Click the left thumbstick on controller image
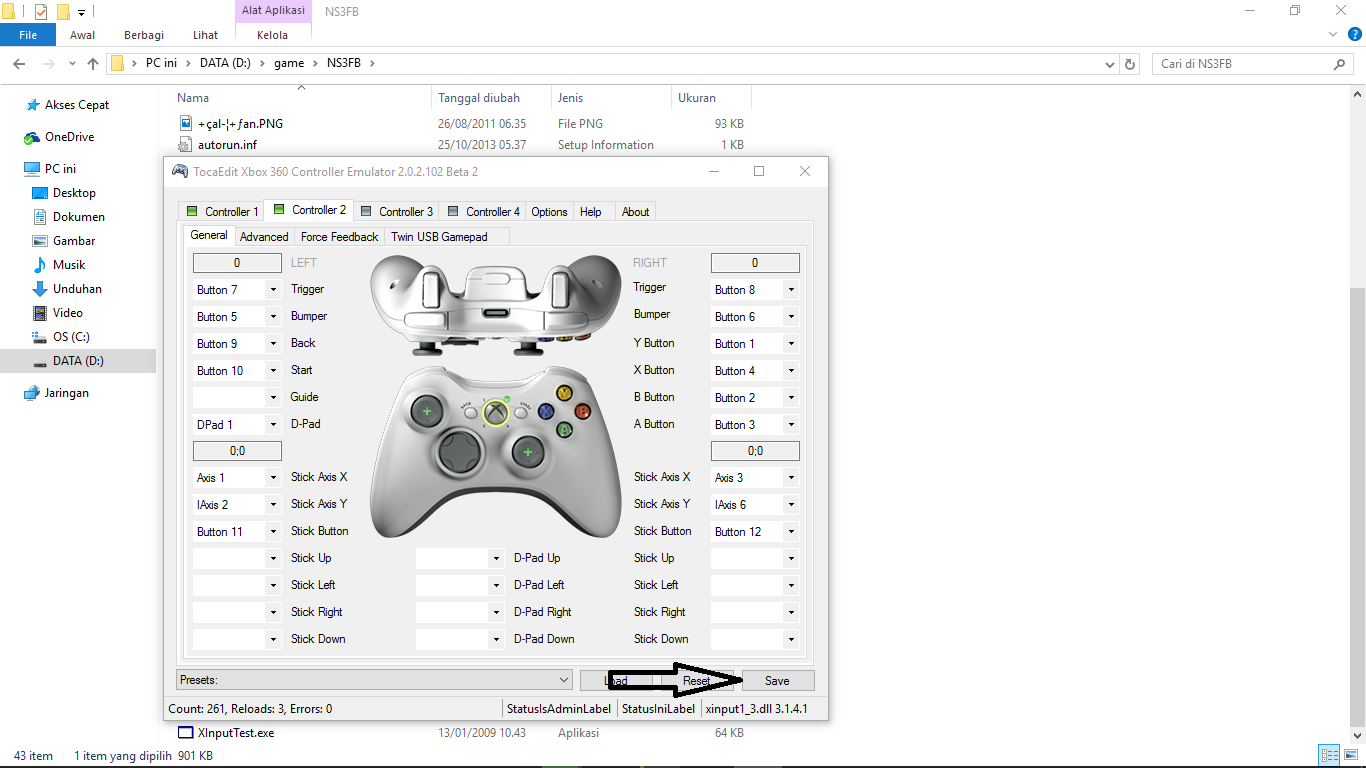This screenshot has height=768, width=1366. coord(427,411)
